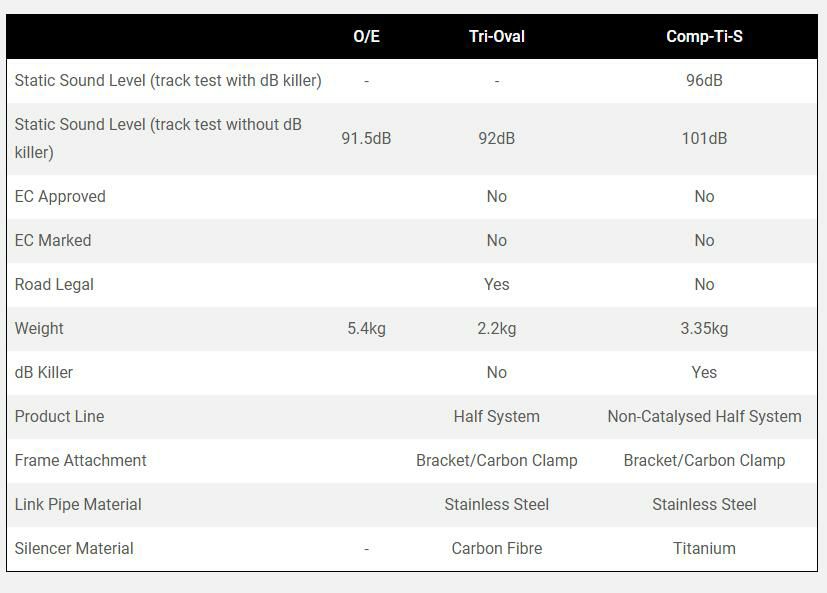The width and height of the screenshot is (827, 593).
Task: Select the 92dB Tri-Oval sound level value
Action: 496,138
